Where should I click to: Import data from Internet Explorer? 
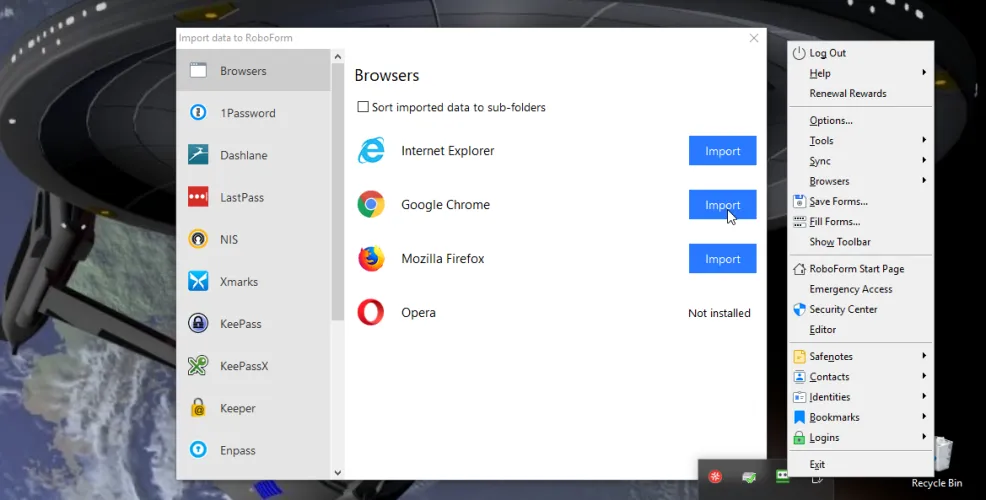(x=722, y=151)
